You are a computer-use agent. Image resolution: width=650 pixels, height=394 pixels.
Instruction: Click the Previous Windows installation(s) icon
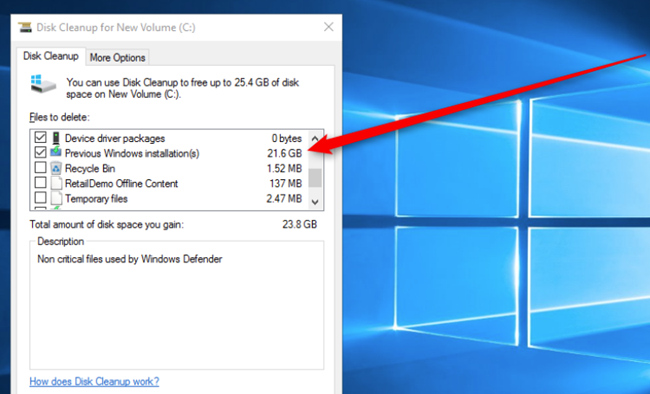56,152
